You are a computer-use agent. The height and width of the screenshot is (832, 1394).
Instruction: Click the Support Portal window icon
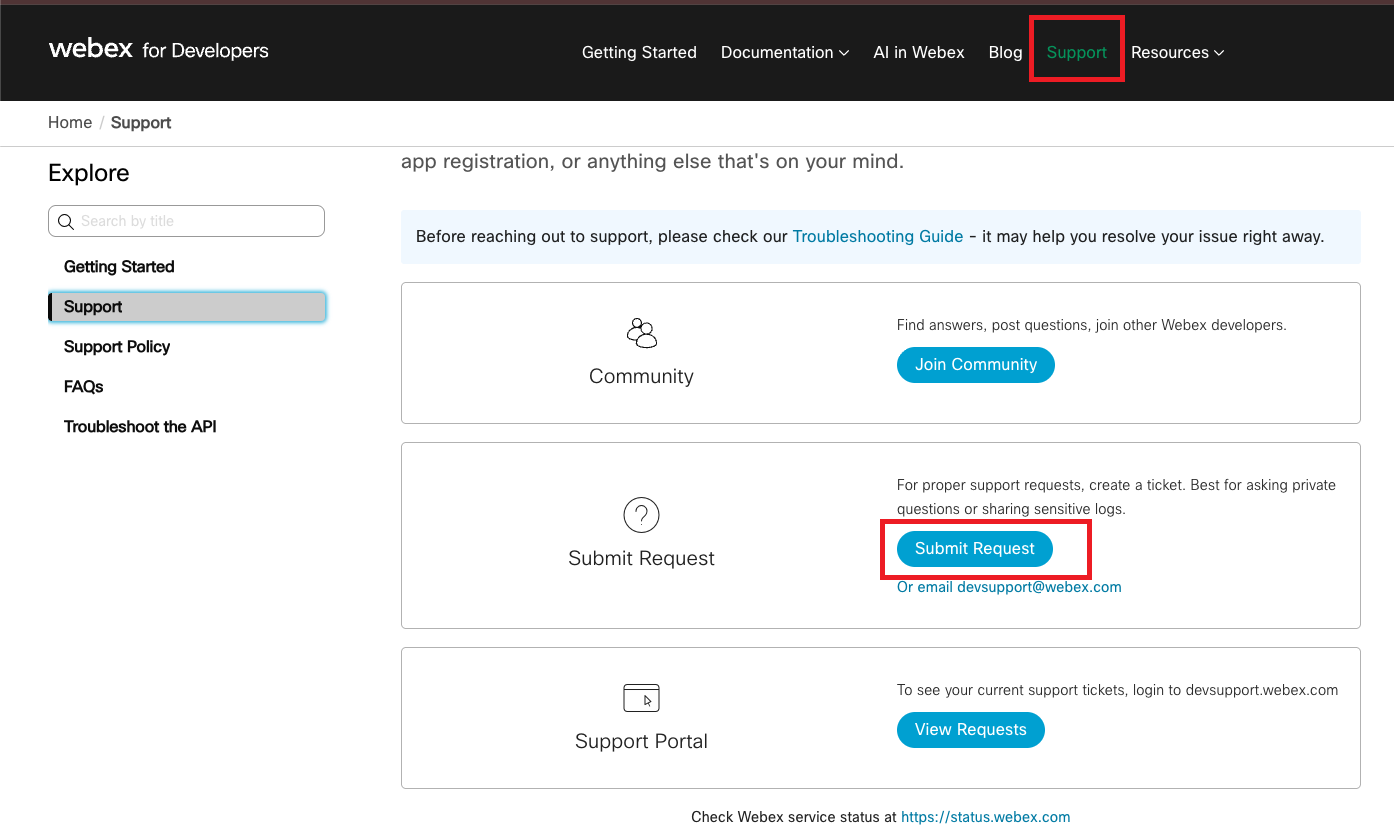pyautogui.click(x=641, y=698)
